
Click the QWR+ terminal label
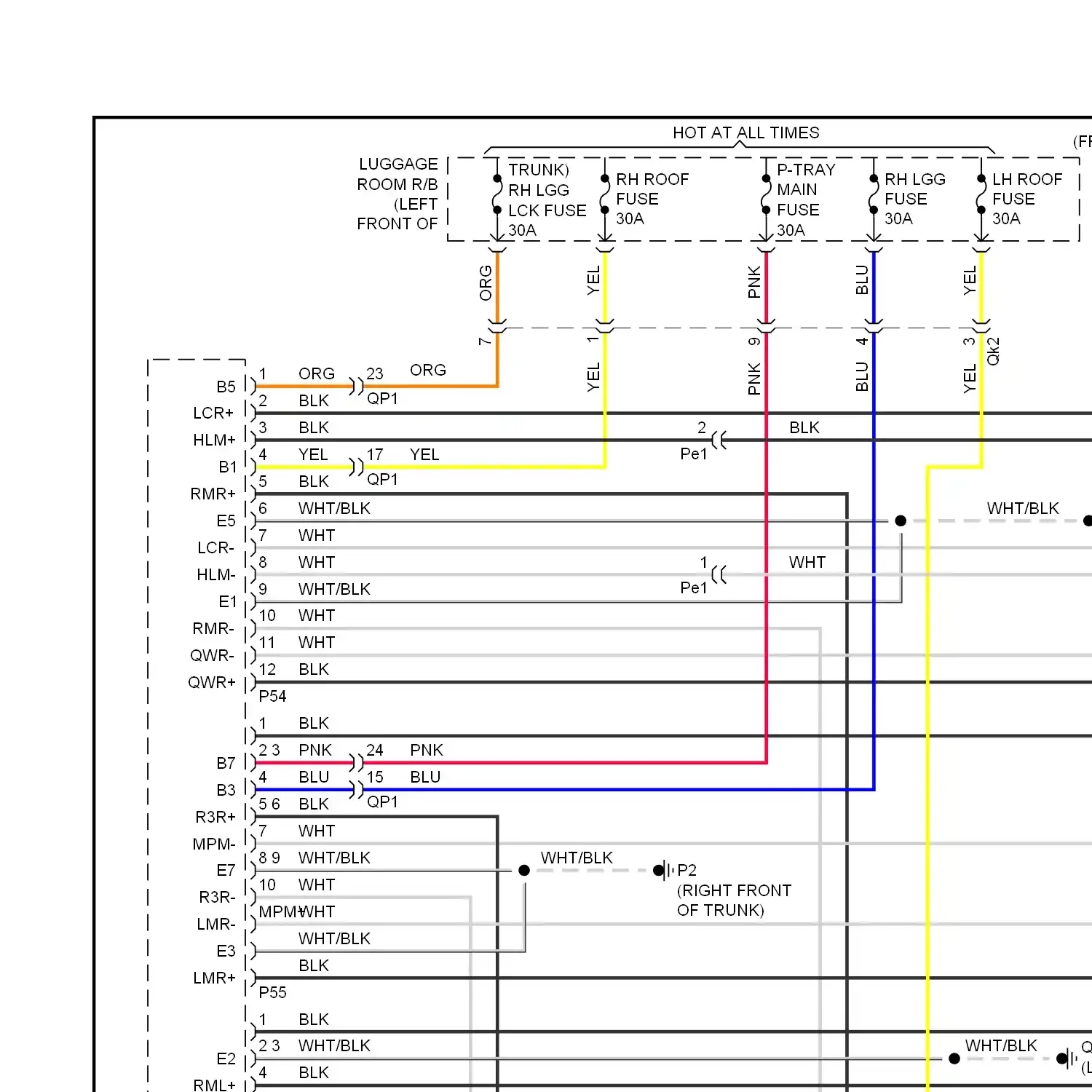(212, 683)
